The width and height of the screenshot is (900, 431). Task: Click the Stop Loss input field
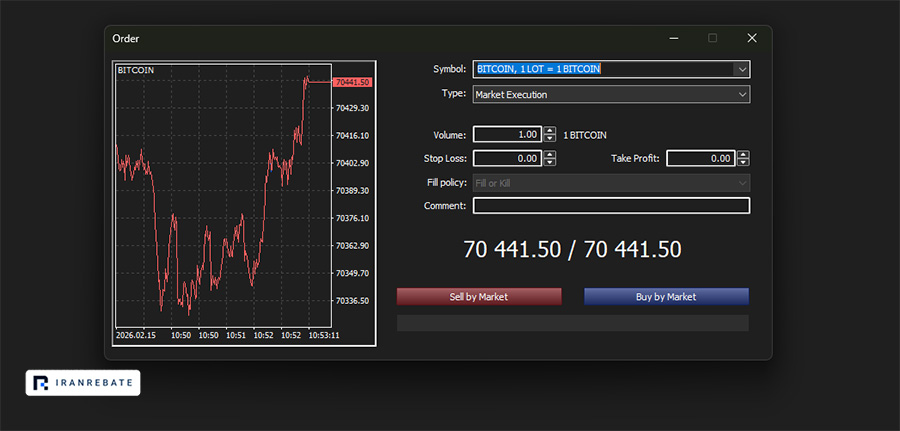pyautogui.click(x=507, y=158)
